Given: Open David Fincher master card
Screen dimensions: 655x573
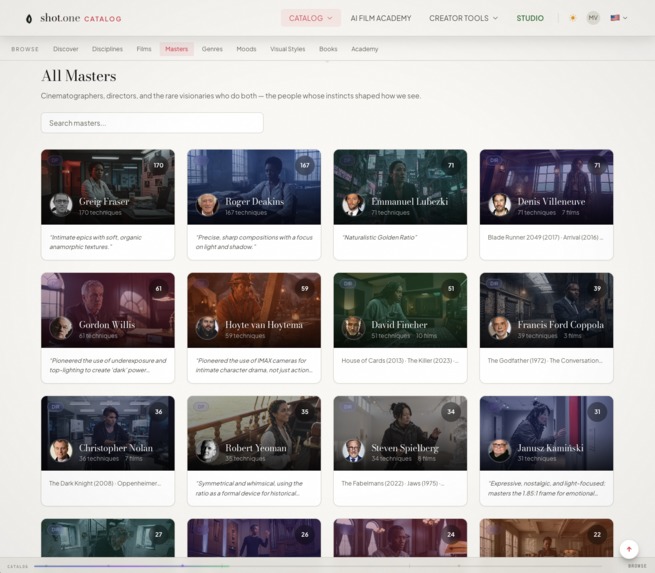Looking at the screenshot, I should pyautogui.click(x=400, y=328).
